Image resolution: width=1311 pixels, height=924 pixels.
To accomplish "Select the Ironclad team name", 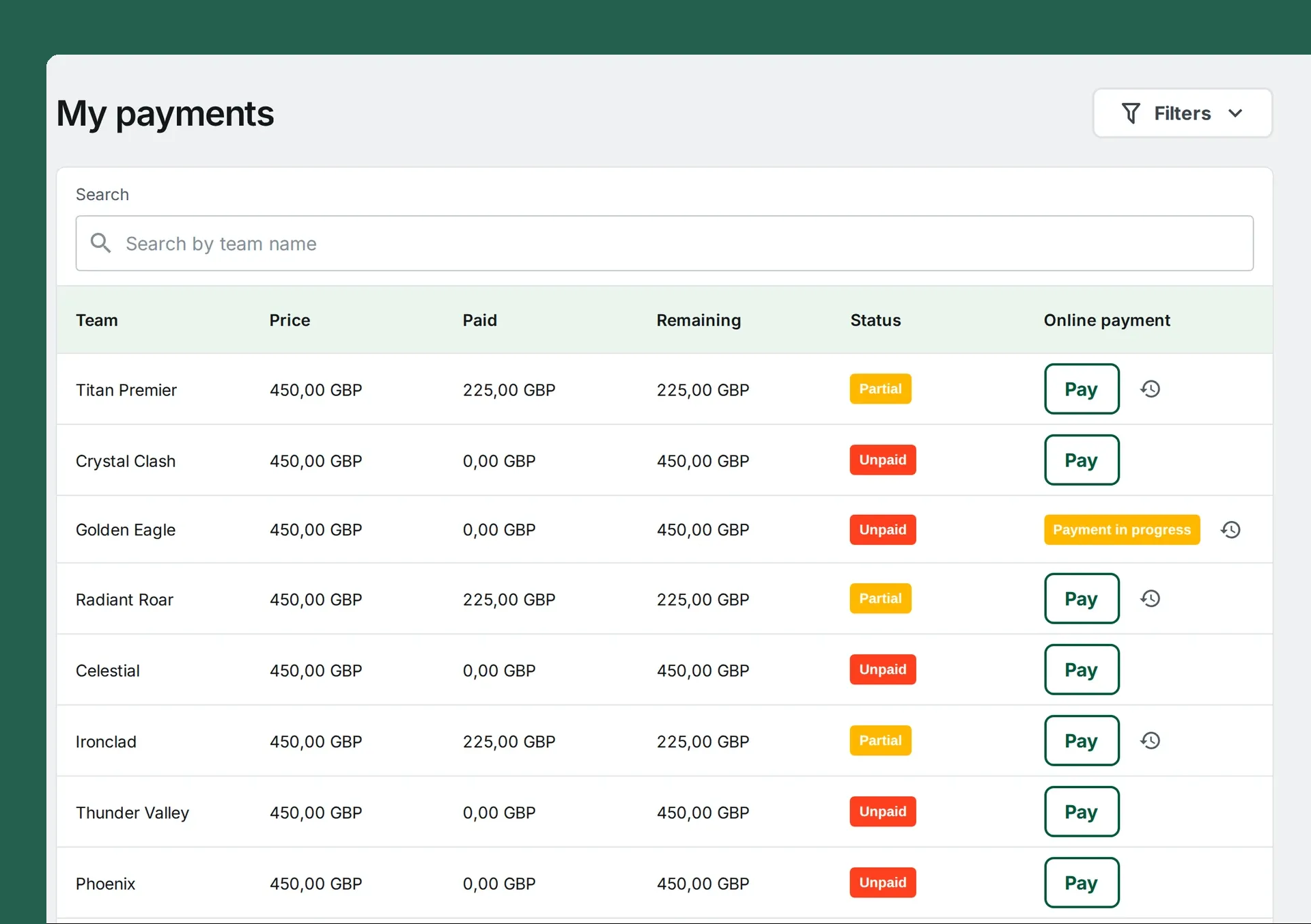I will (x=106, y=742).
